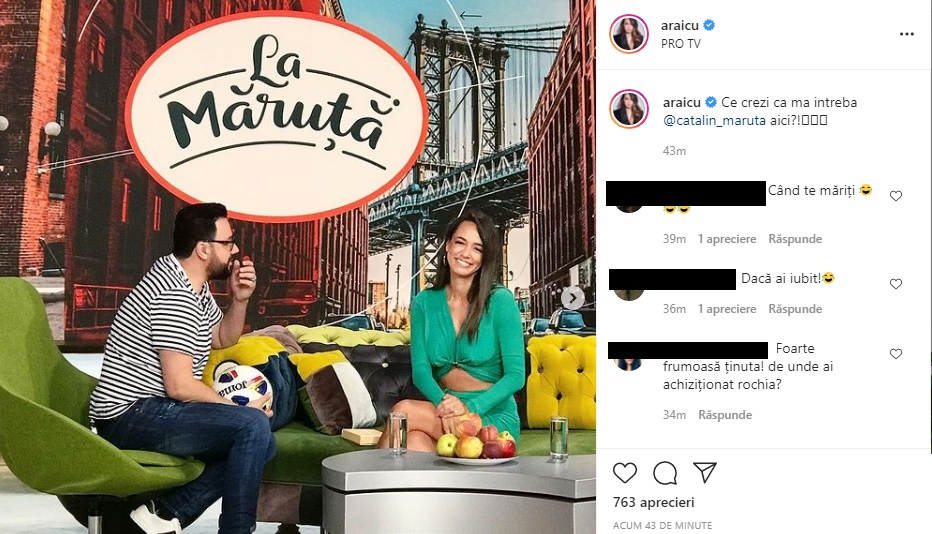
Task: Open the araicu username in header
Action: pos(680,26)
